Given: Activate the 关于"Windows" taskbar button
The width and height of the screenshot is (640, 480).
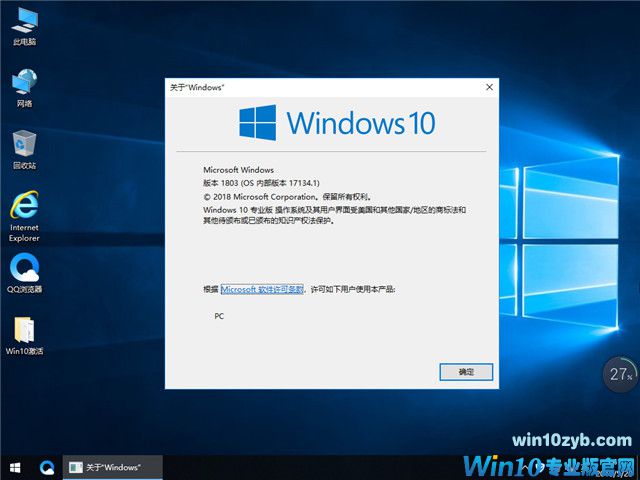Looking at the screenshot, I should (x=113, y=467).
